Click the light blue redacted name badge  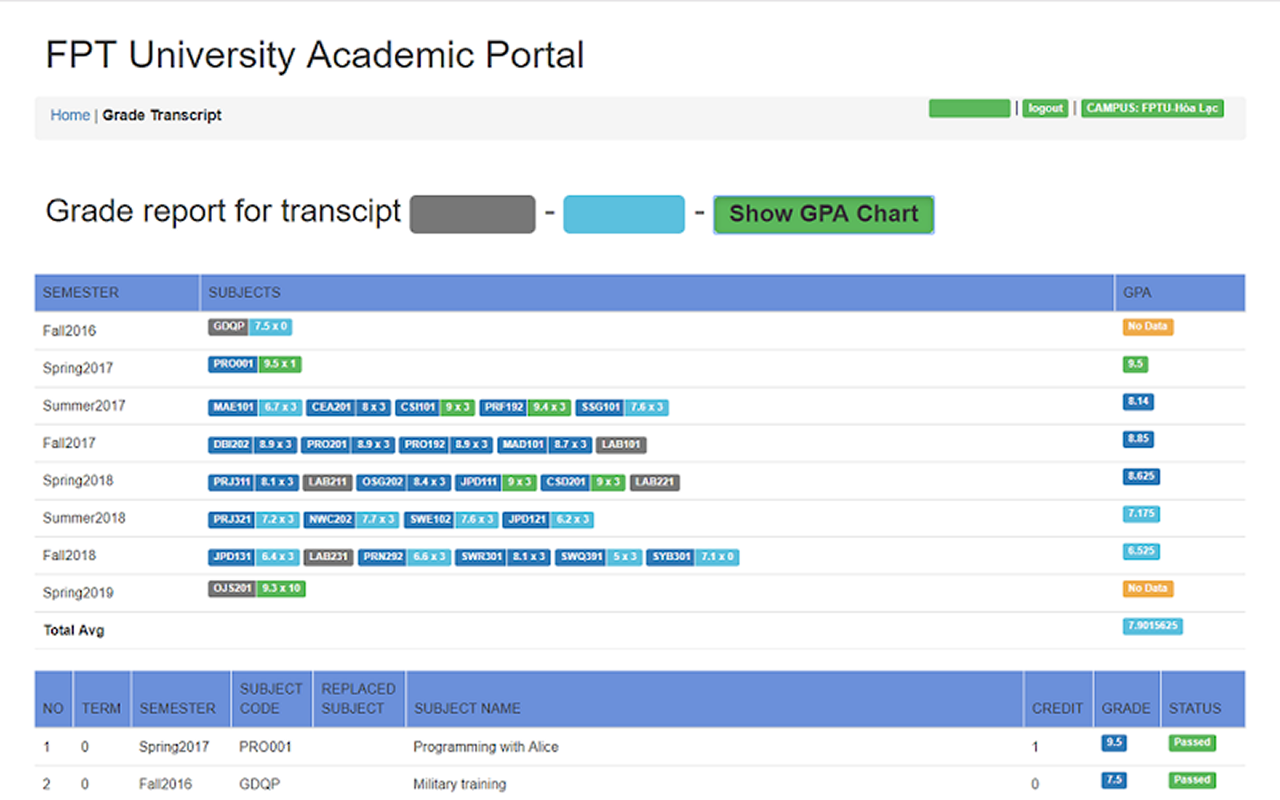tap(623, 214)
